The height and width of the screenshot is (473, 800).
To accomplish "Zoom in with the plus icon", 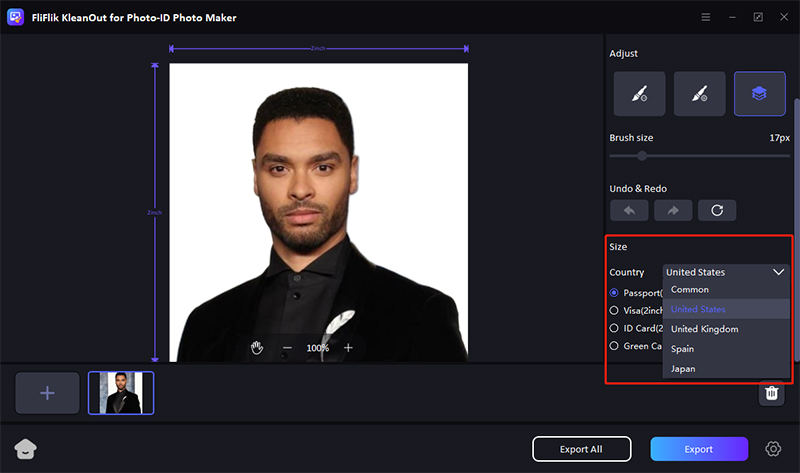I will [348, 347].
